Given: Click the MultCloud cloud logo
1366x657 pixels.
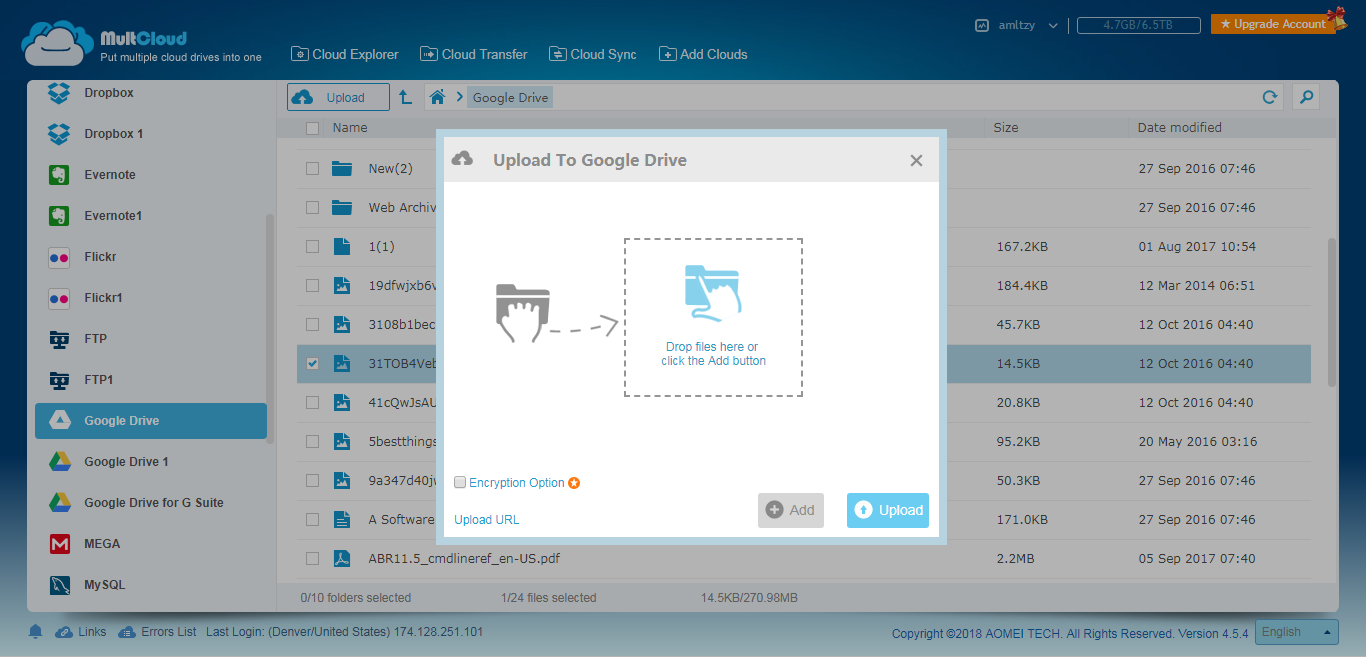Looking at the screenshot, I should coord(56,44).
